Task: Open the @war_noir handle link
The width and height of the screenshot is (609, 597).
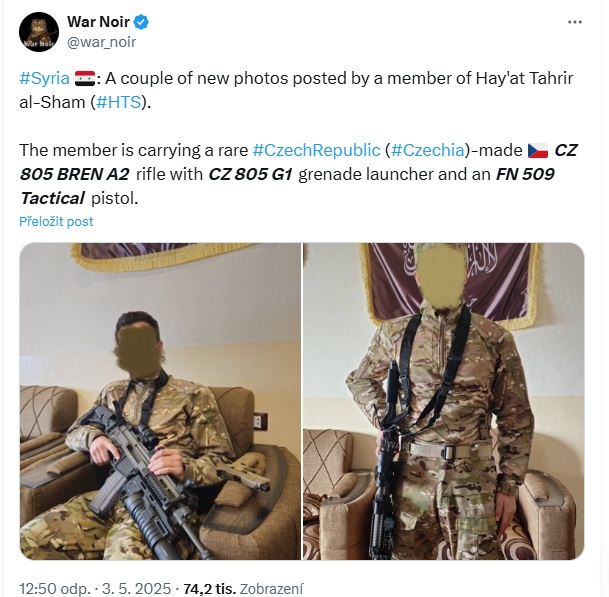Action: (101, 42)
